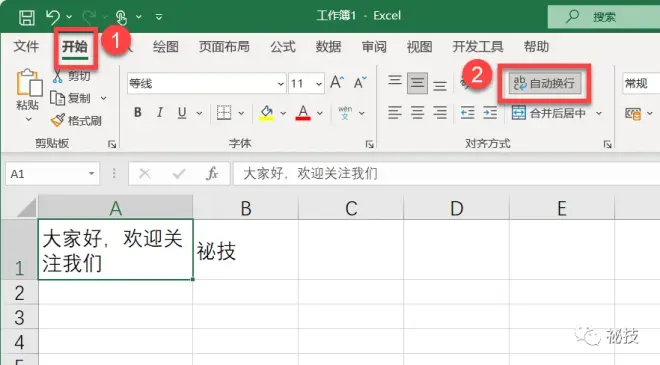The height and width of the screenshot is (365, 660).
Task: Click the increase font size icon
Action: click(337, 83)
